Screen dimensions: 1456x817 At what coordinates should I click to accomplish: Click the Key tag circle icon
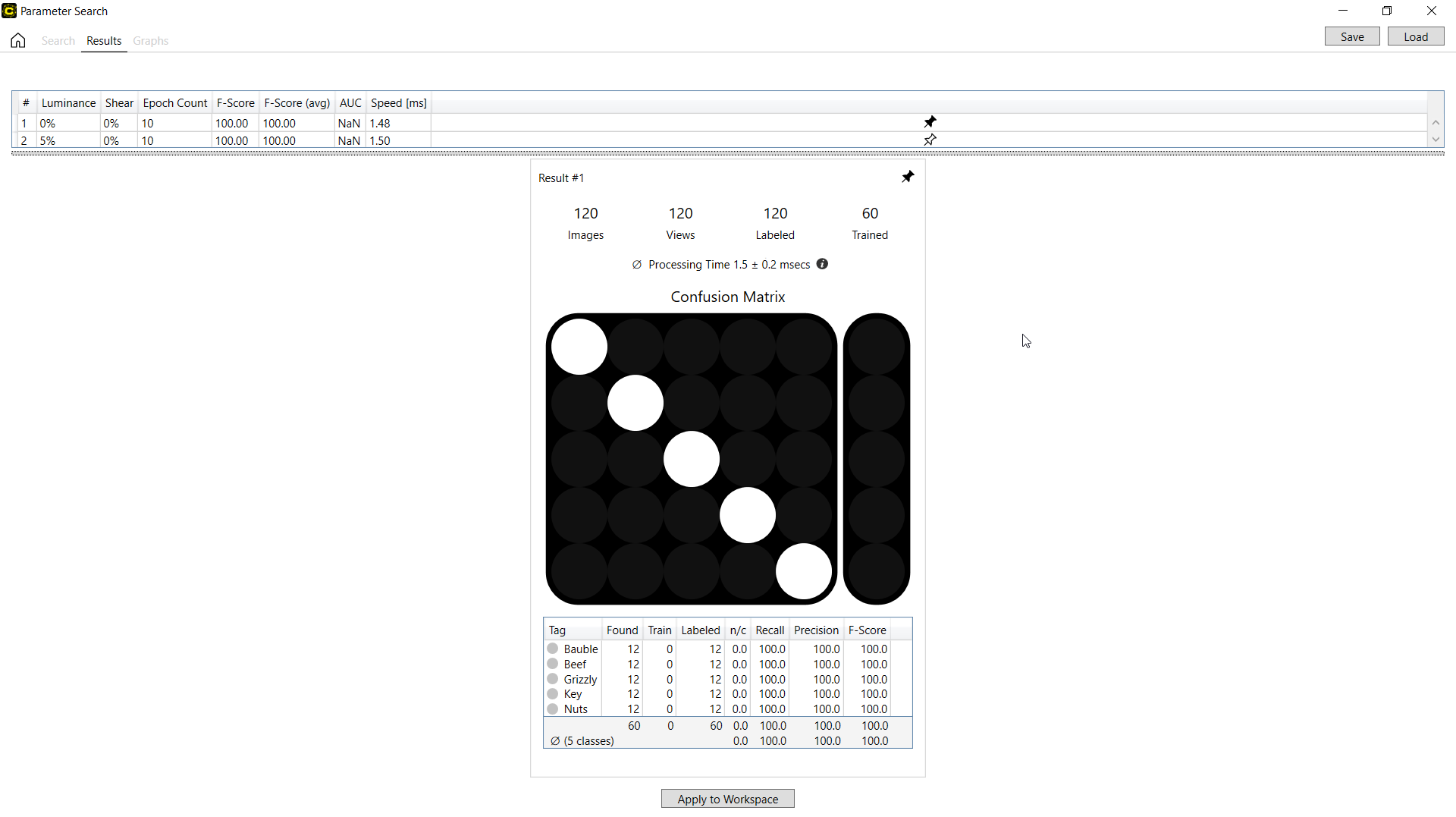[553, 694]
